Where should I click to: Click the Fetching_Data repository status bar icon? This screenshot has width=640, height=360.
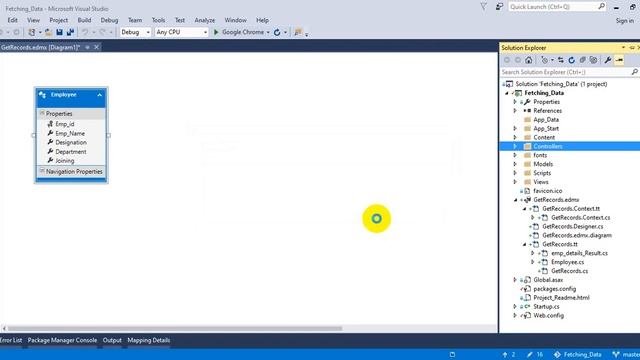[x=557, y=355]
